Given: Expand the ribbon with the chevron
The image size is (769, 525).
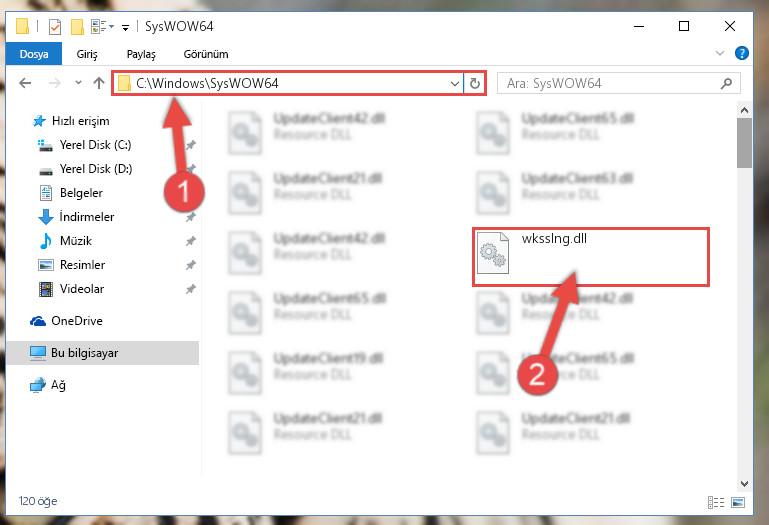Looking at the screenshot, I should coord(719,53).
